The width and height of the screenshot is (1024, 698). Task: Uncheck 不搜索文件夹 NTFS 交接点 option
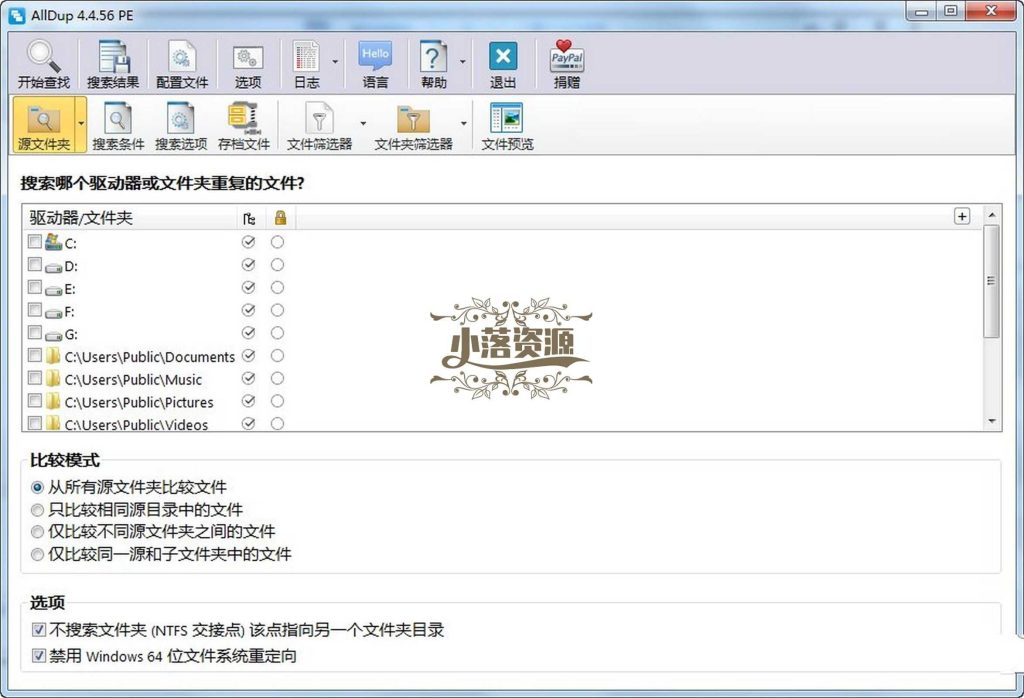tap(39, 629)
